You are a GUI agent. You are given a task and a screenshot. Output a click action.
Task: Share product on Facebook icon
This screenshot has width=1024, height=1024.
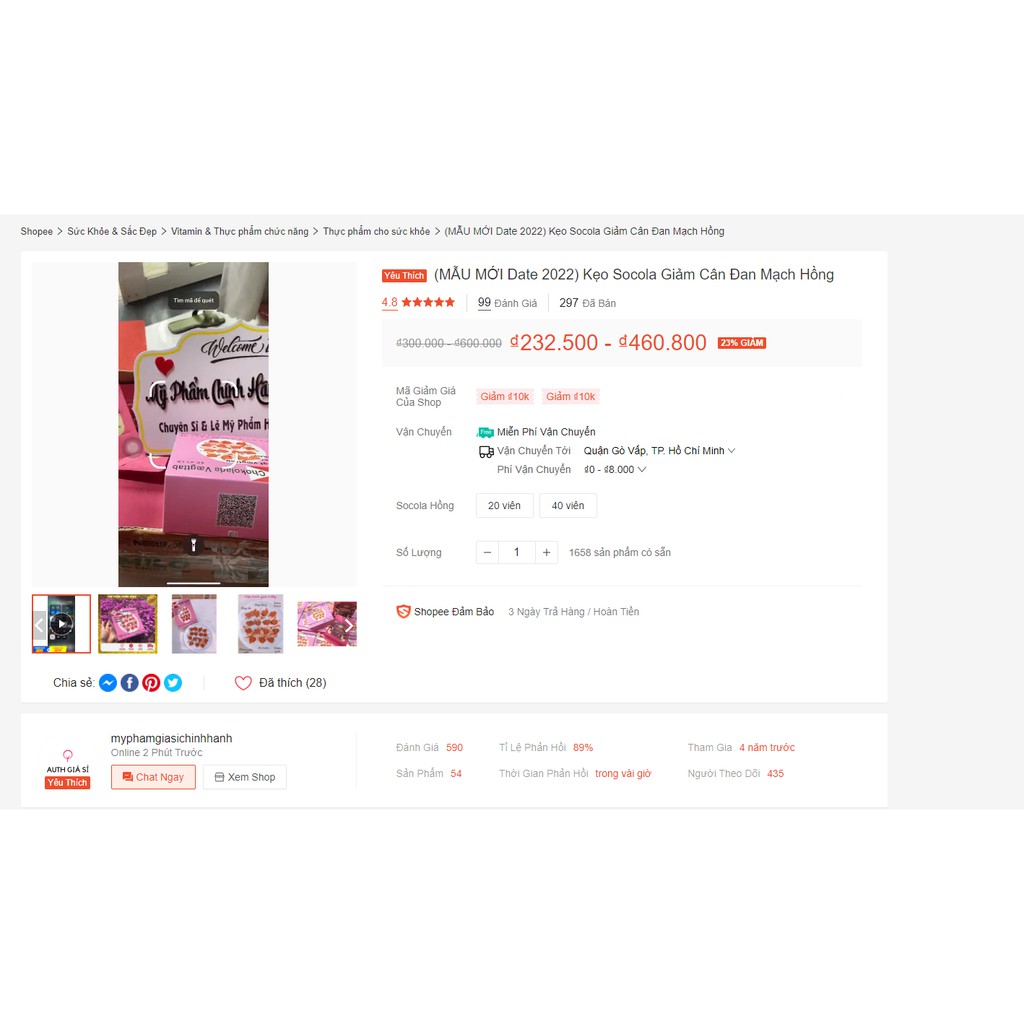click(129, 682)
